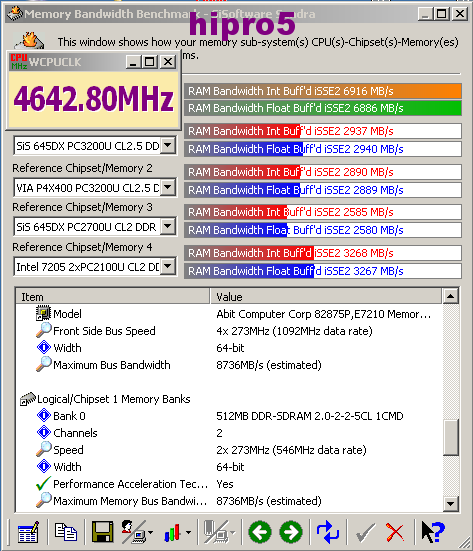This screenshot has width=473, height=551.
Task: Click the list scrollbar up arrow
Action: point(451,296)
